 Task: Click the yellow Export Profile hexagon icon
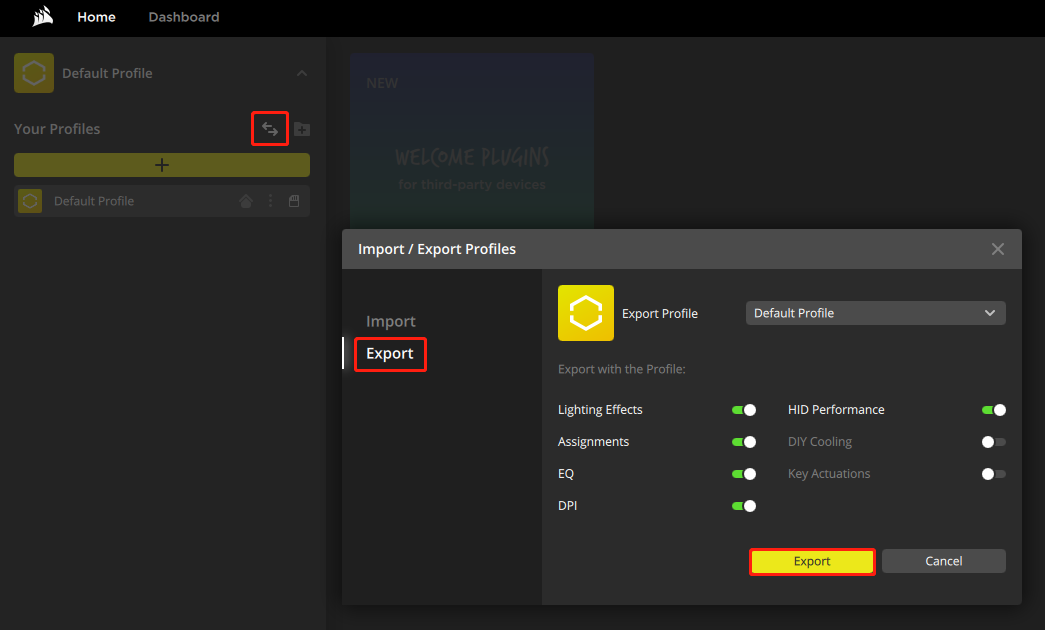[585, 313]
